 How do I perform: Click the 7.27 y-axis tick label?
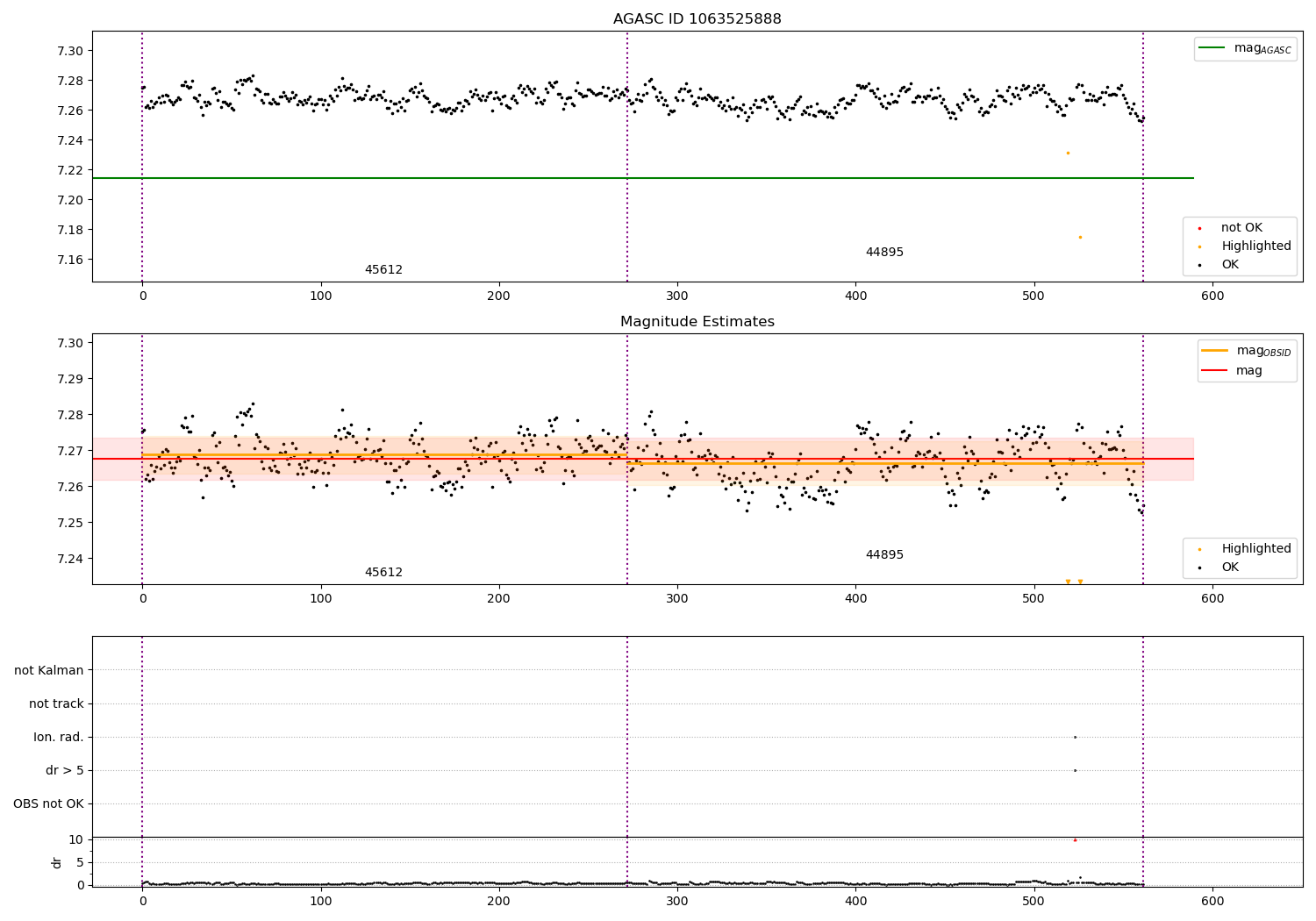[71, 451]
